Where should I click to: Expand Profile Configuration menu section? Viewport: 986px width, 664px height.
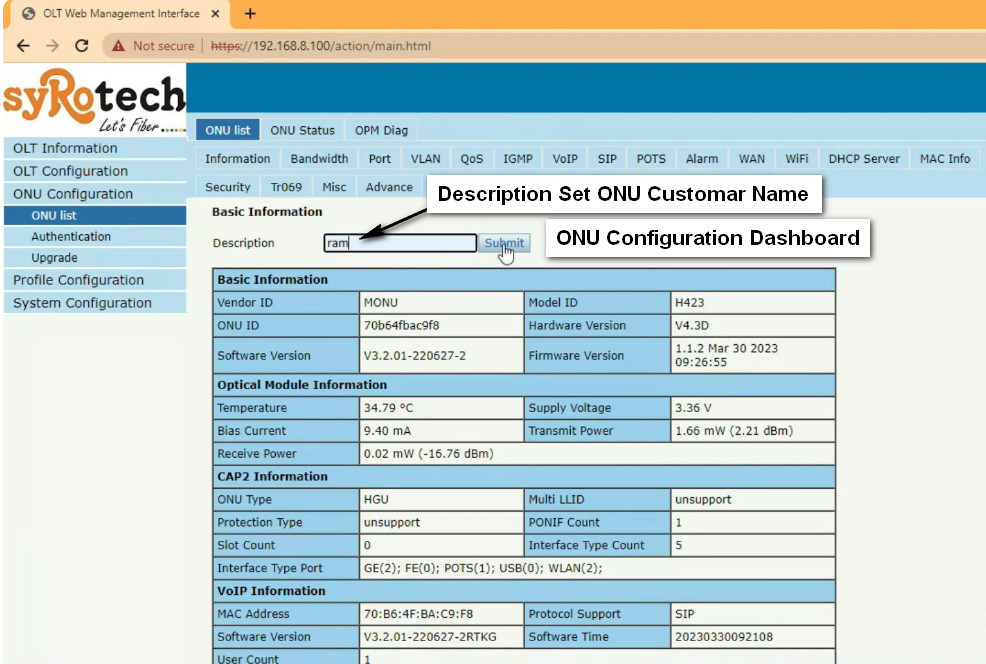tap(78, 280)
